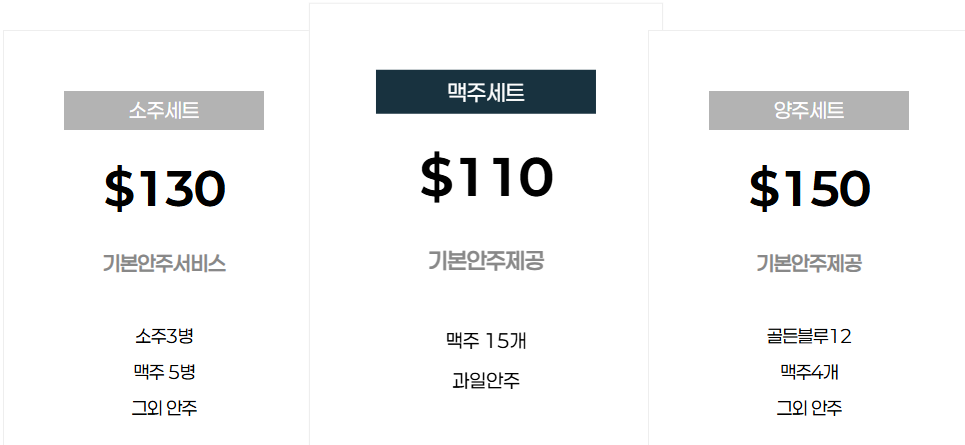Click 기본안주제공 under the $110 price
Screen dimensions: 965x445
click(486, 261)
